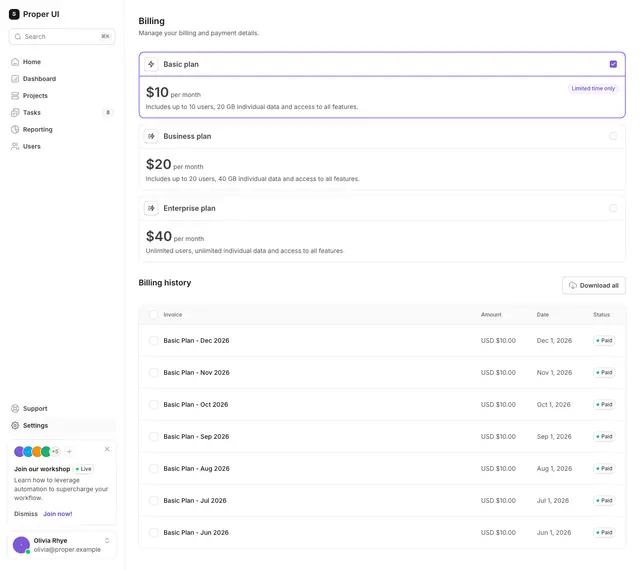The image size is (640, 570).
Task: Select the Business plan checkbox
Action: (x=613, y=136)
